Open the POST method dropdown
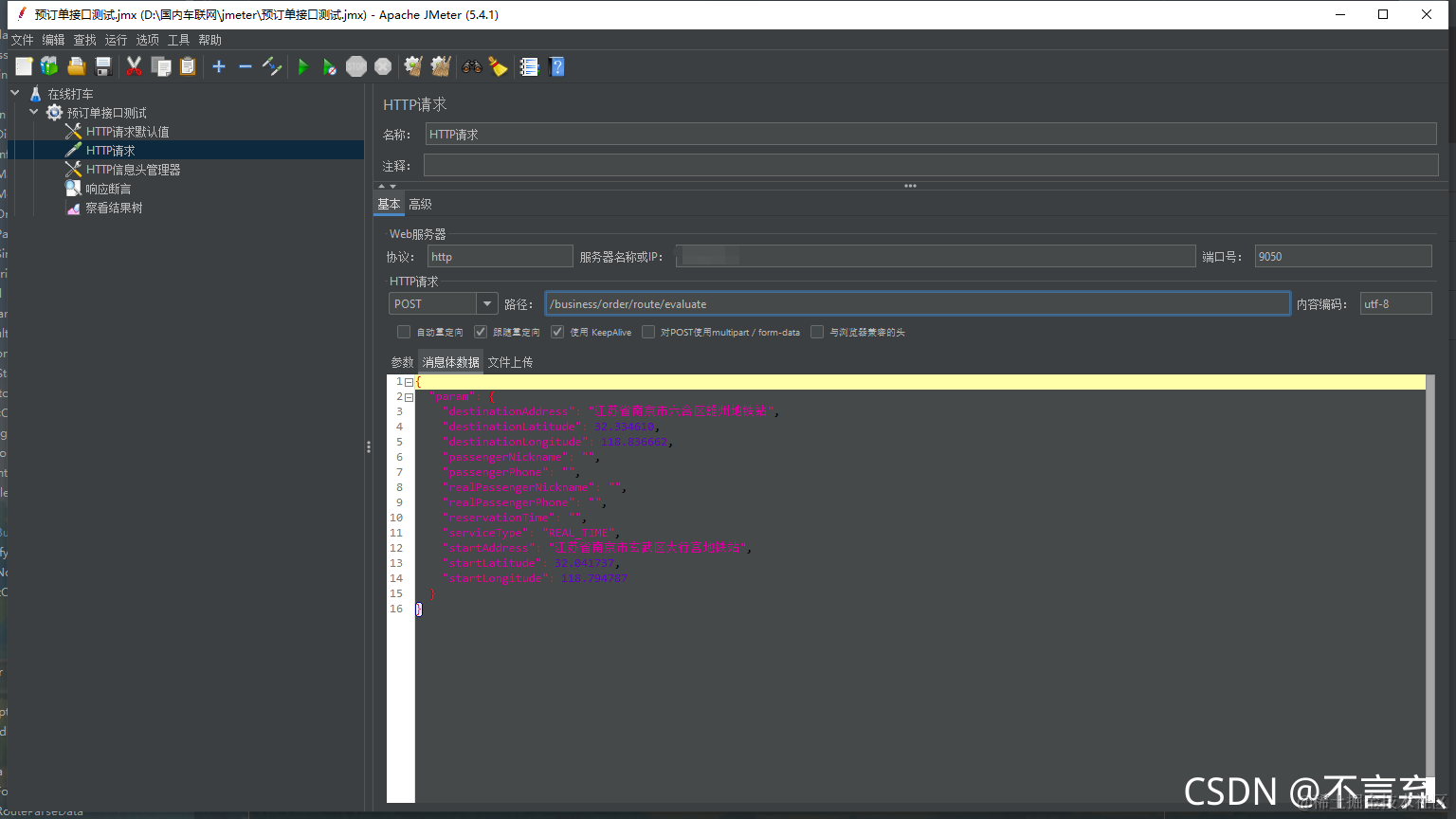The width and height of the screenshot is (1456, 819). (x=487, y=303)
